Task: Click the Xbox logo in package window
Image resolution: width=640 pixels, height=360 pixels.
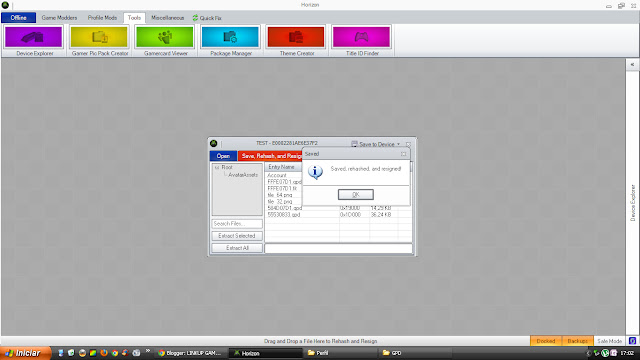Action: (213, 143)
